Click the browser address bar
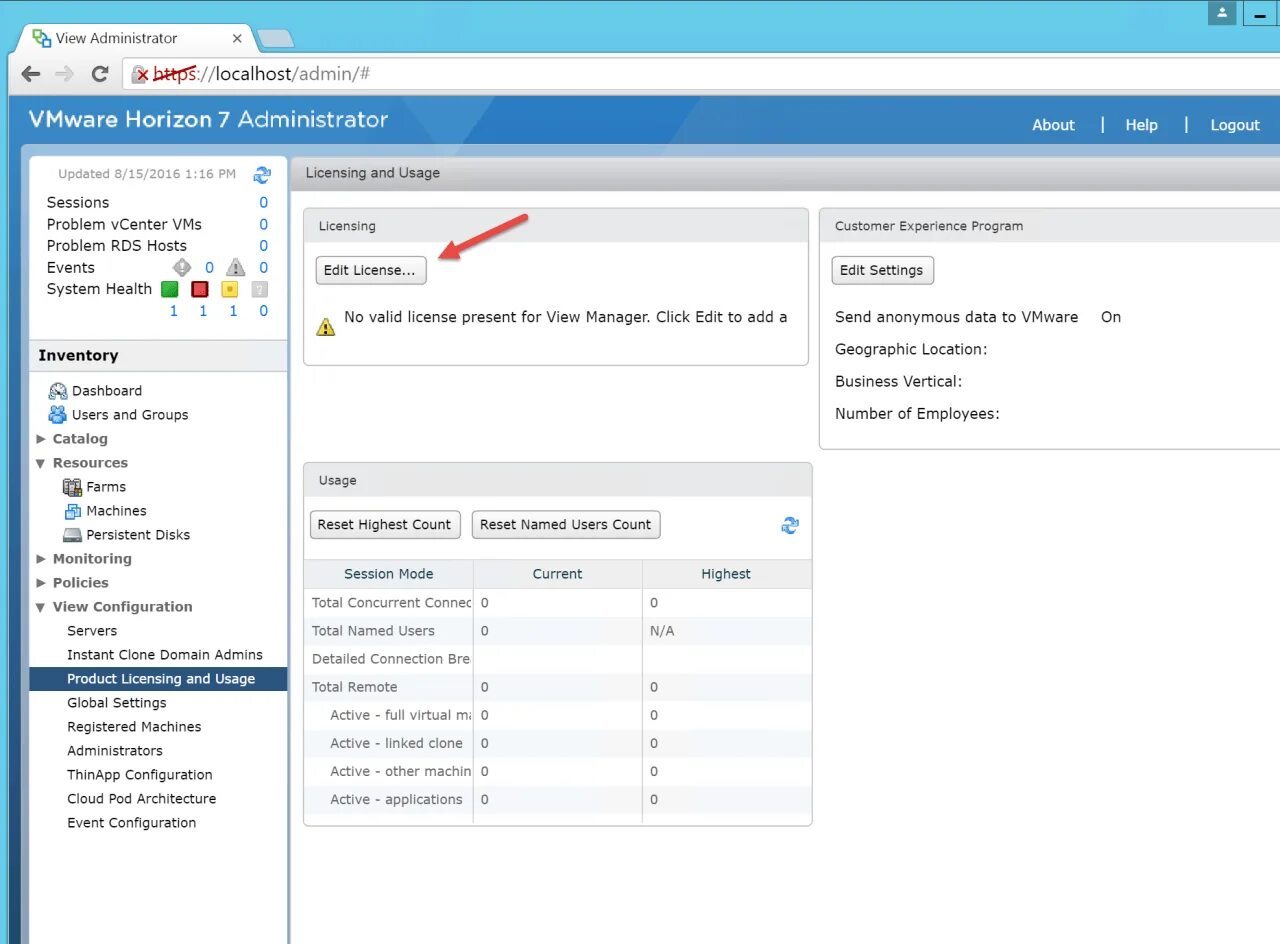The image size is (1280, 944). (x=700, y=74)
